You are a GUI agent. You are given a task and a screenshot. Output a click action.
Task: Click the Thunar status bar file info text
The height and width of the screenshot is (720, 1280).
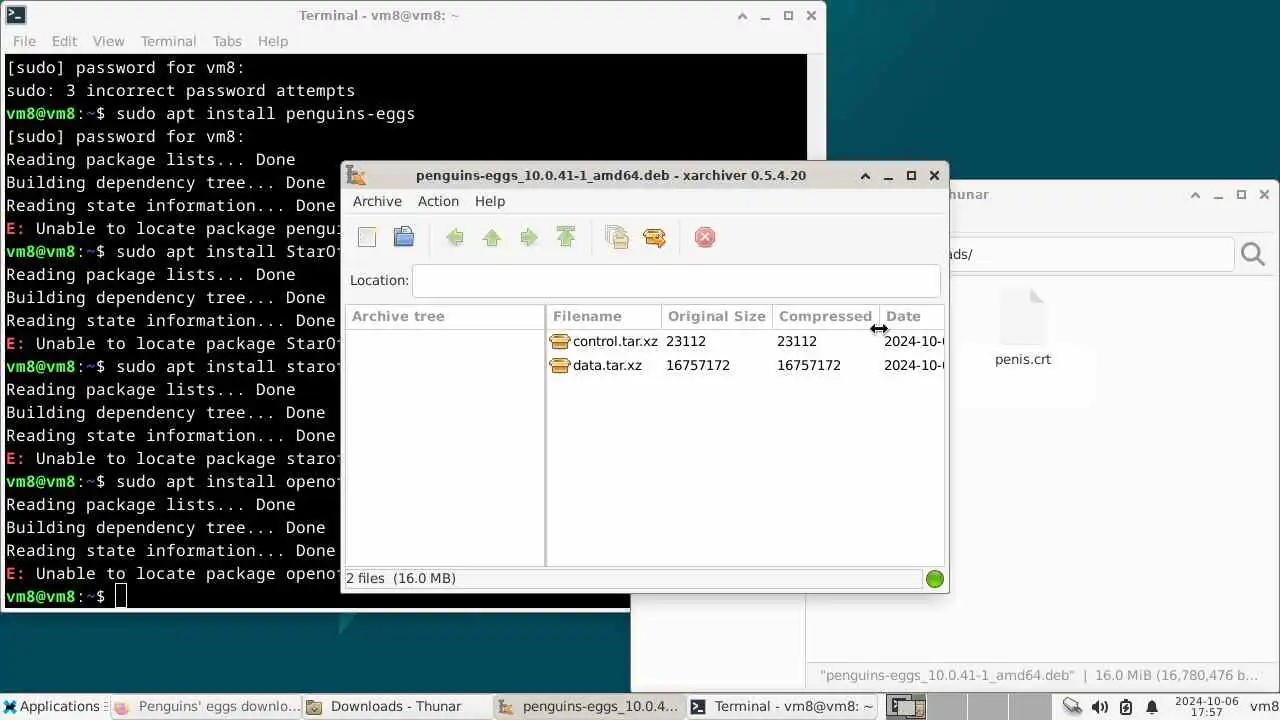[1039, 675]
